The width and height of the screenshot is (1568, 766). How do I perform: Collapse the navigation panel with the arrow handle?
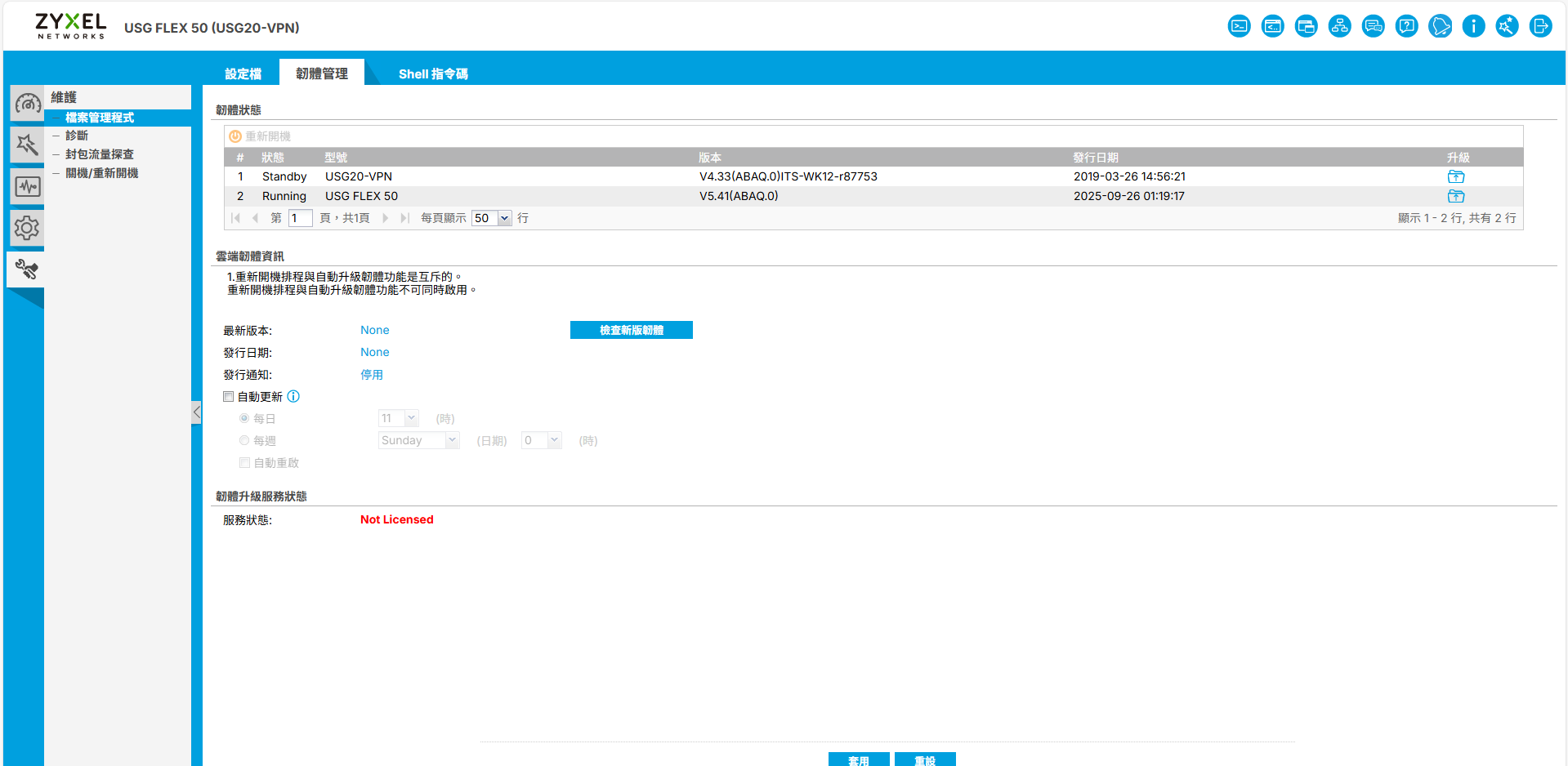click(x=196, y=412)
